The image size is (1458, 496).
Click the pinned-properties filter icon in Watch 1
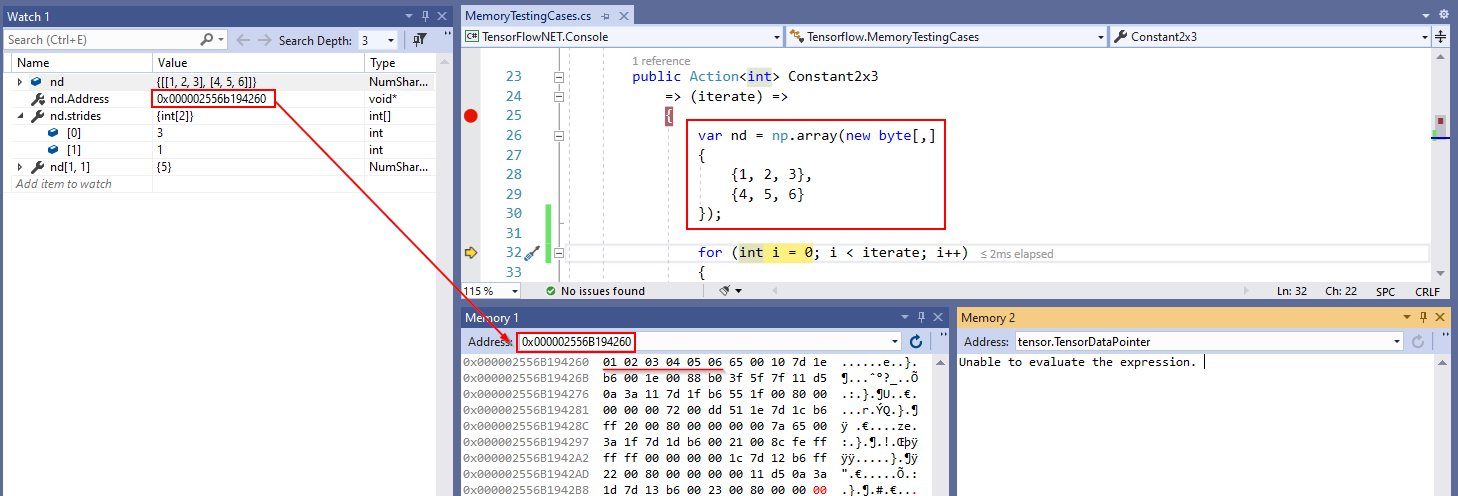coord(420,40)
